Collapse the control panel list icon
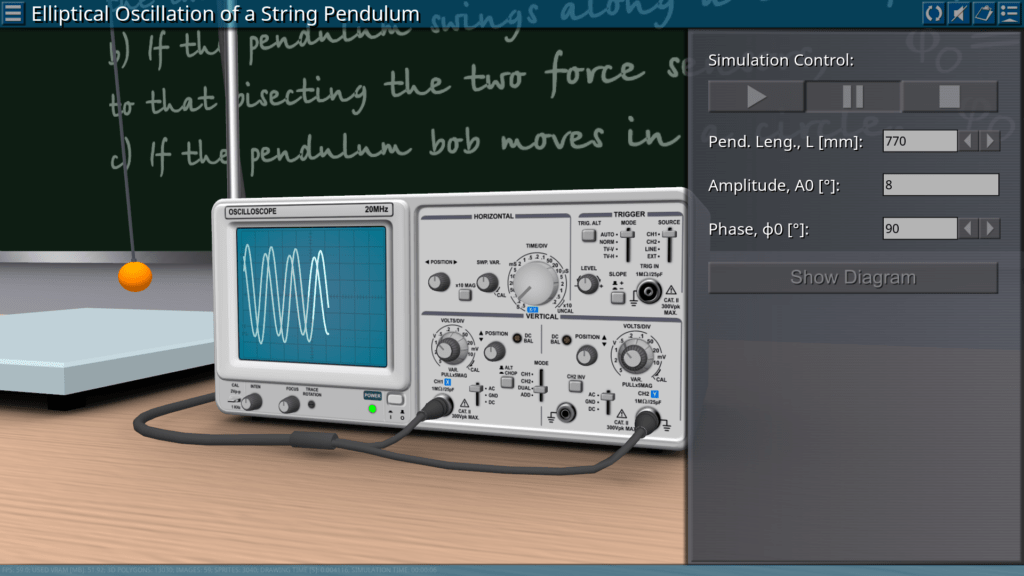The image size is (1024, 576). (1008, 13)
